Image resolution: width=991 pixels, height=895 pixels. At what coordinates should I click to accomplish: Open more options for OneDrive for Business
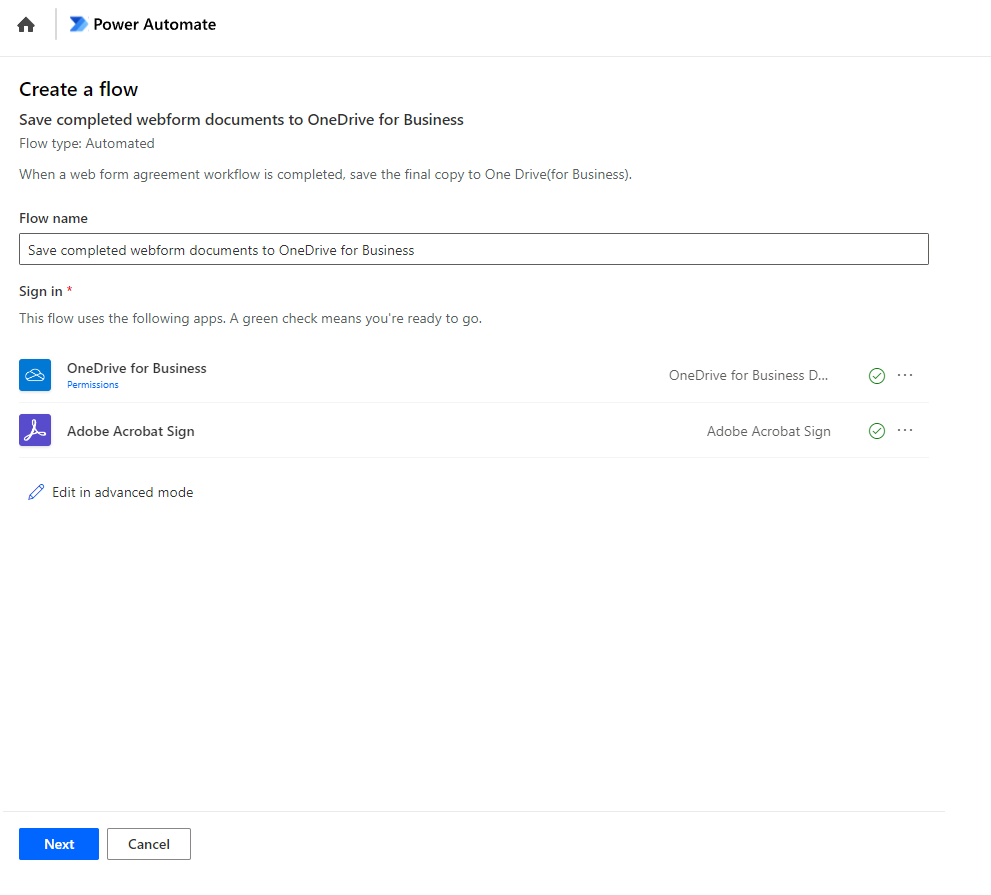pyautogui.click(x=905, y=375)
